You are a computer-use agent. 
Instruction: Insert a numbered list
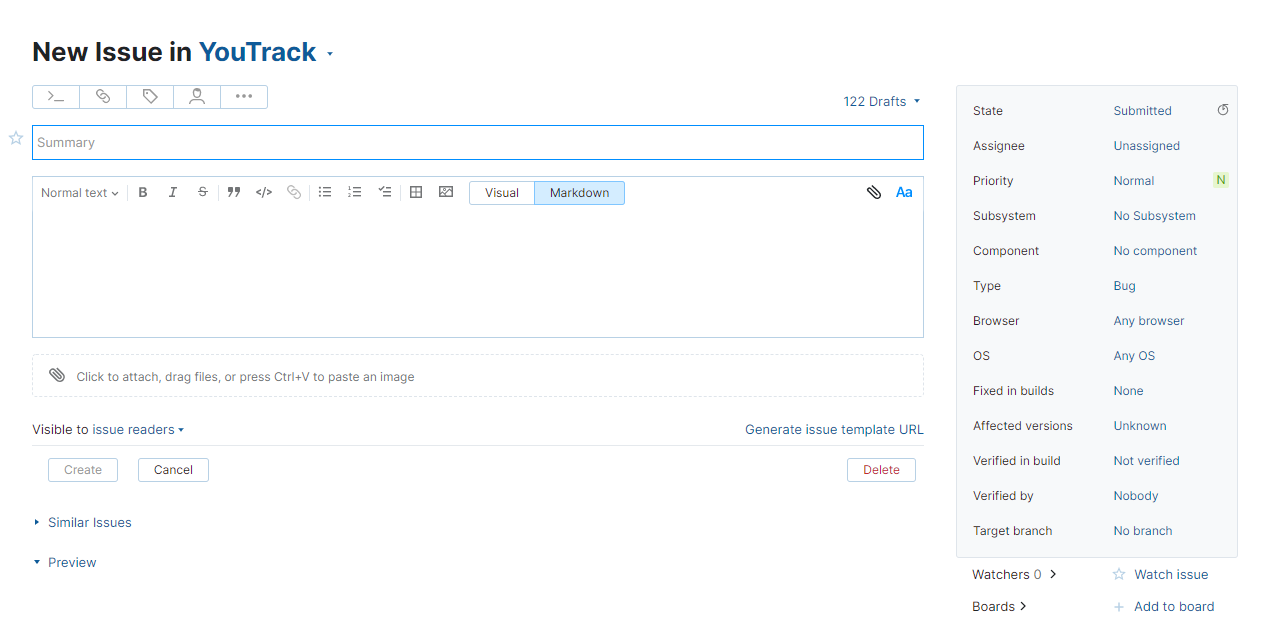(354, 192)
